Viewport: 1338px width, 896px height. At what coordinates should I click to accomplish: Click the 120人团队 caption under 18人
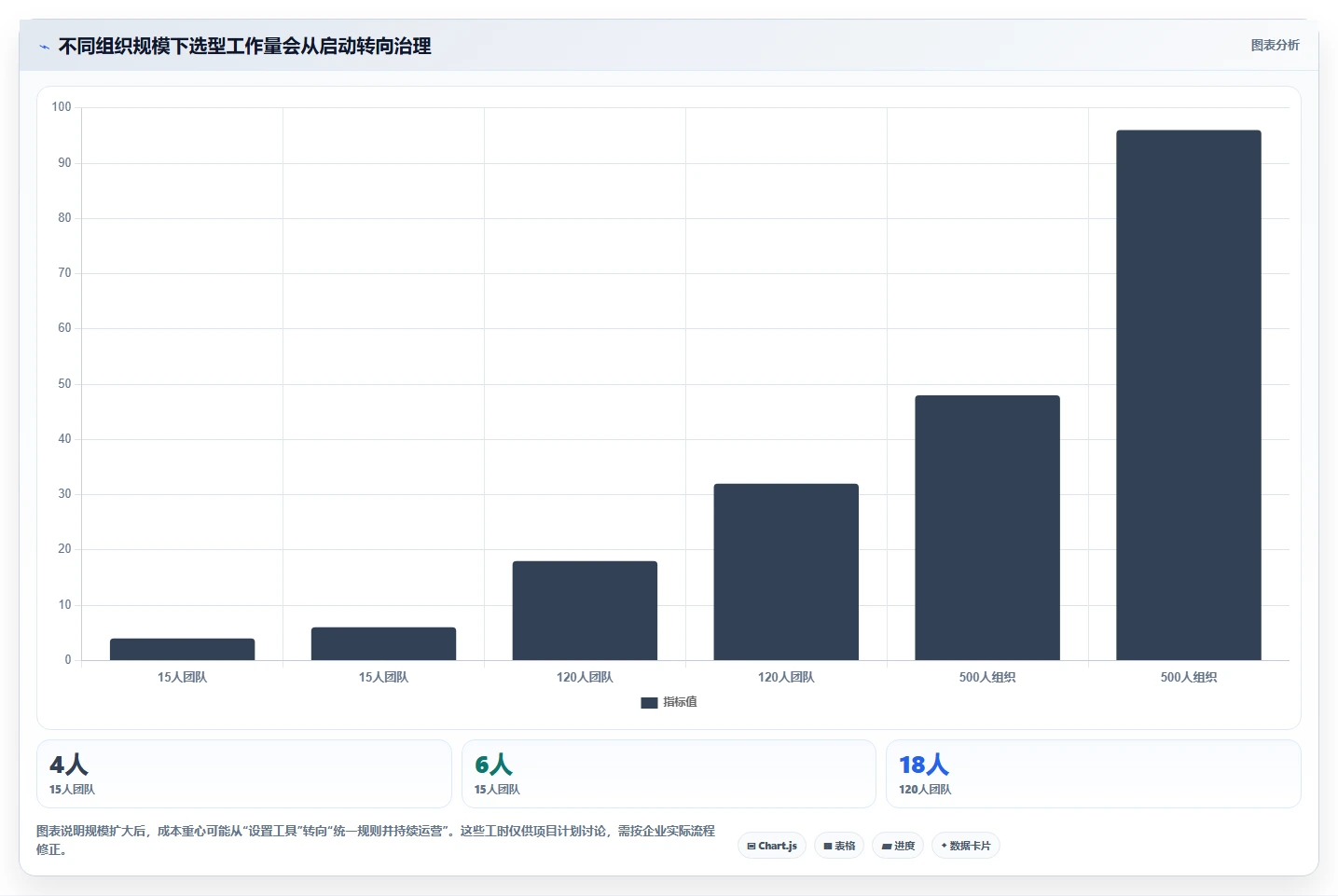925,790
